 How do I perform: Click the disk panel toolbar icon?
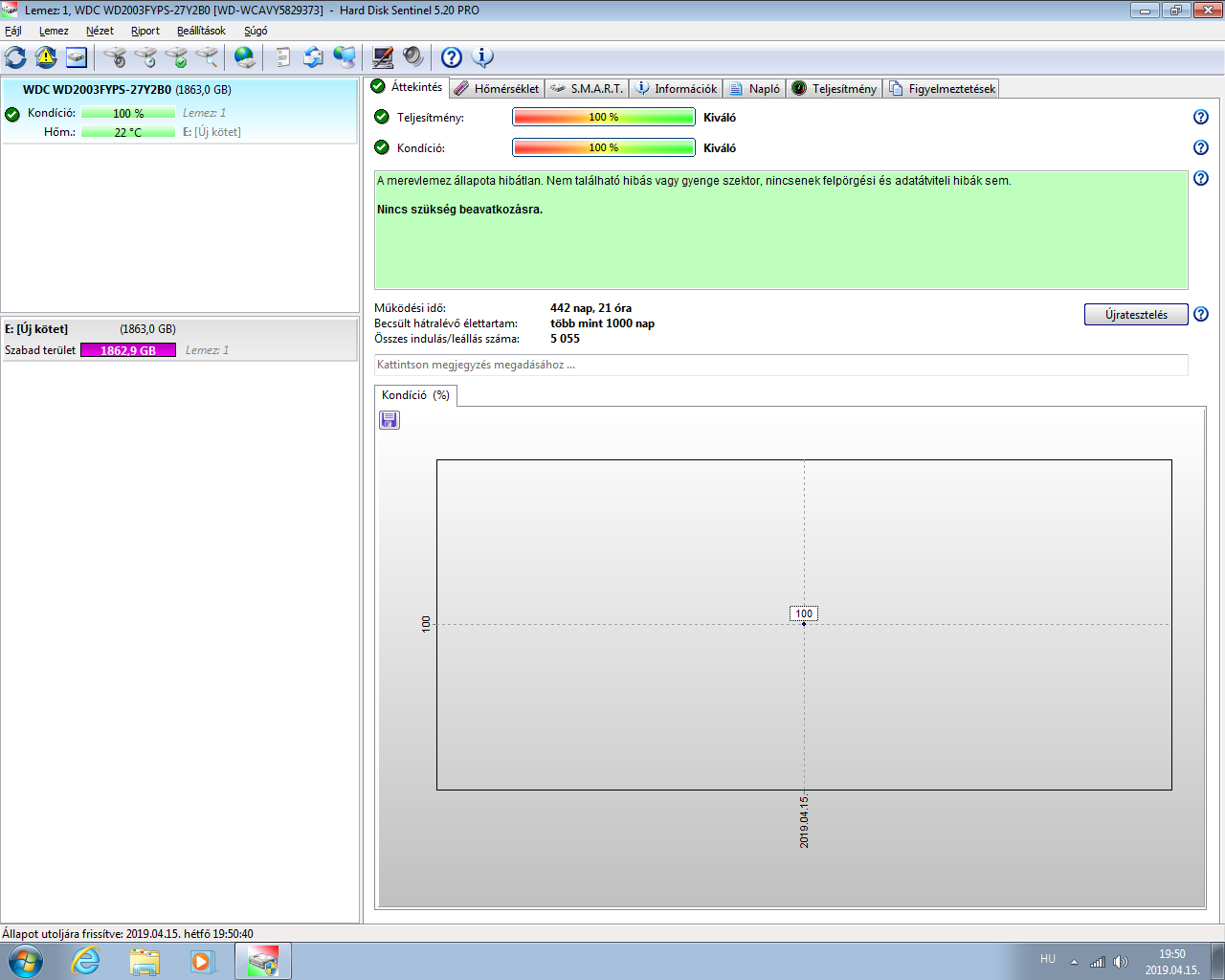click(77, 57)
